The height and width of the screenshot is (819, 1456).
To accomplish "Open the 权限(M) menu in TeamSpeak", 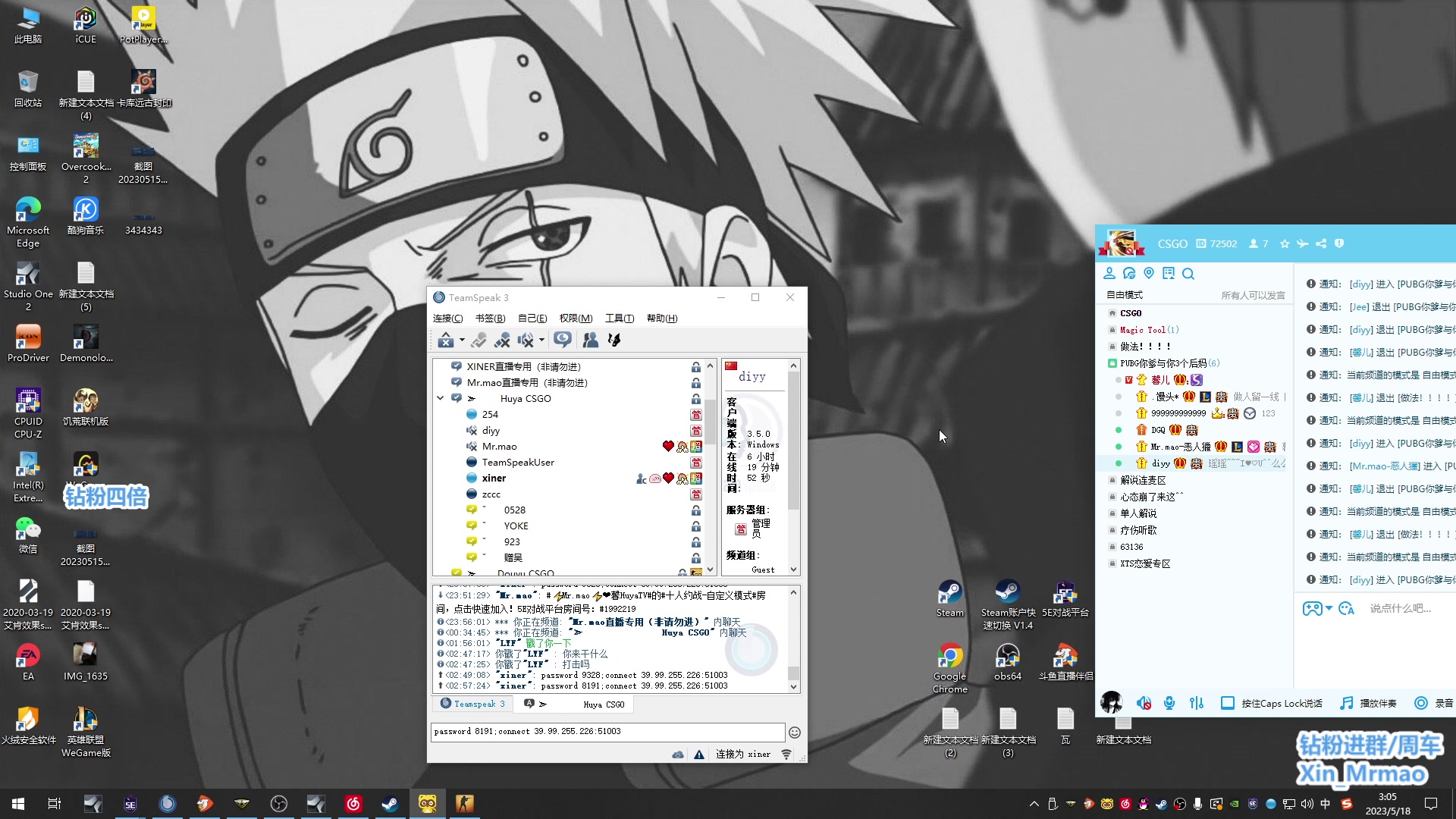I will (576, 318).
